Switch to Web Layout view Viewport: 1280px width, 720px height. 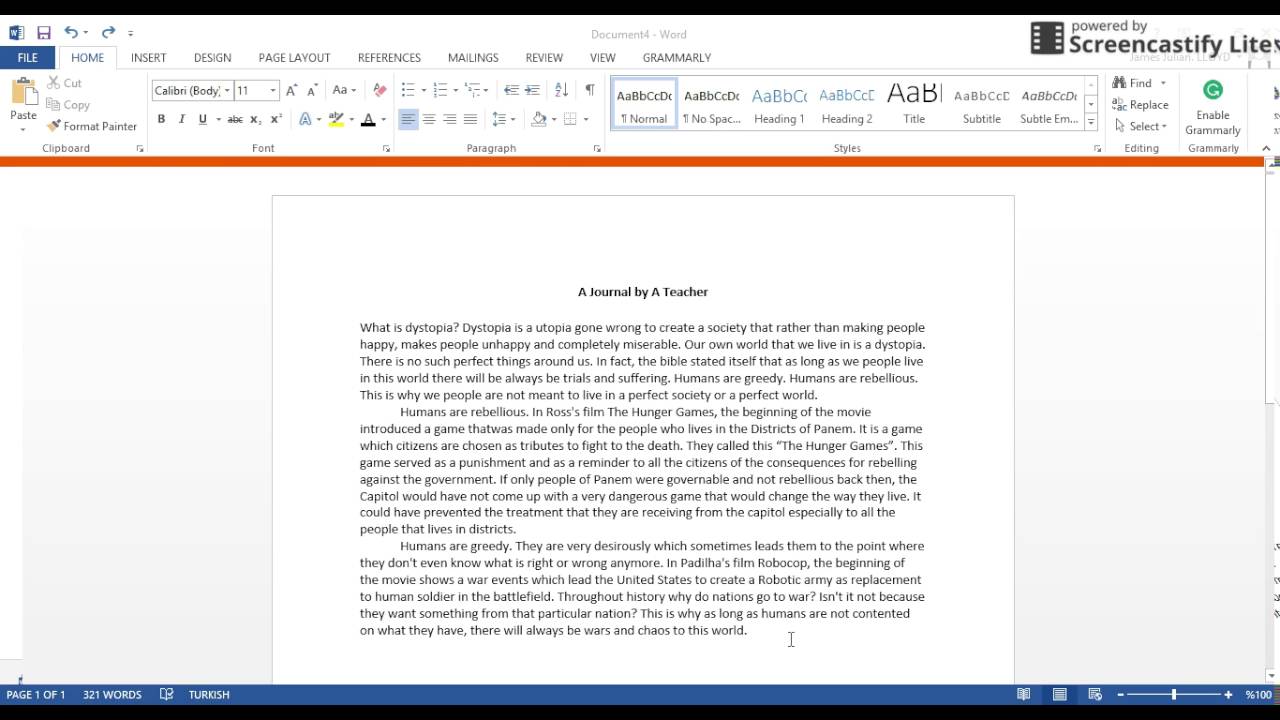pos(1095,694)
